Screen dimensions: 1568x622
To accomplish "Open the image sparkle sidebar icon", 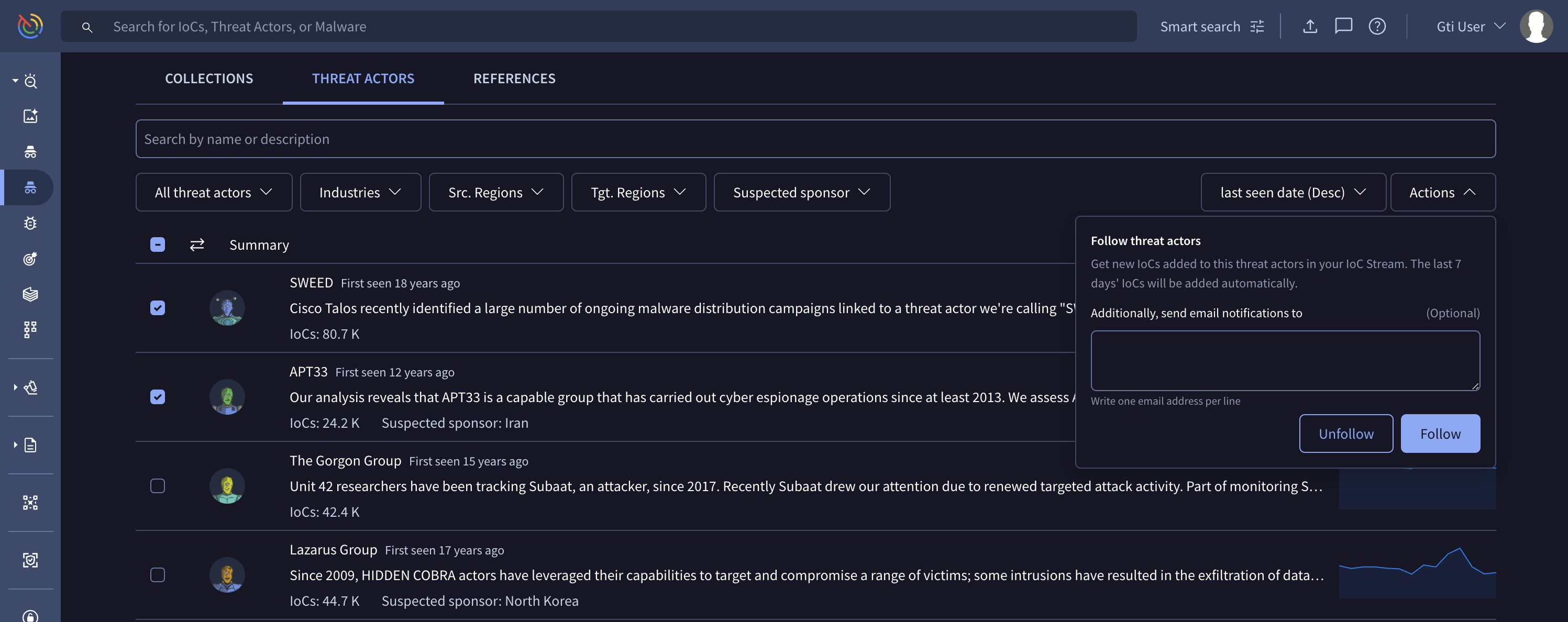I will pos(30,116).
